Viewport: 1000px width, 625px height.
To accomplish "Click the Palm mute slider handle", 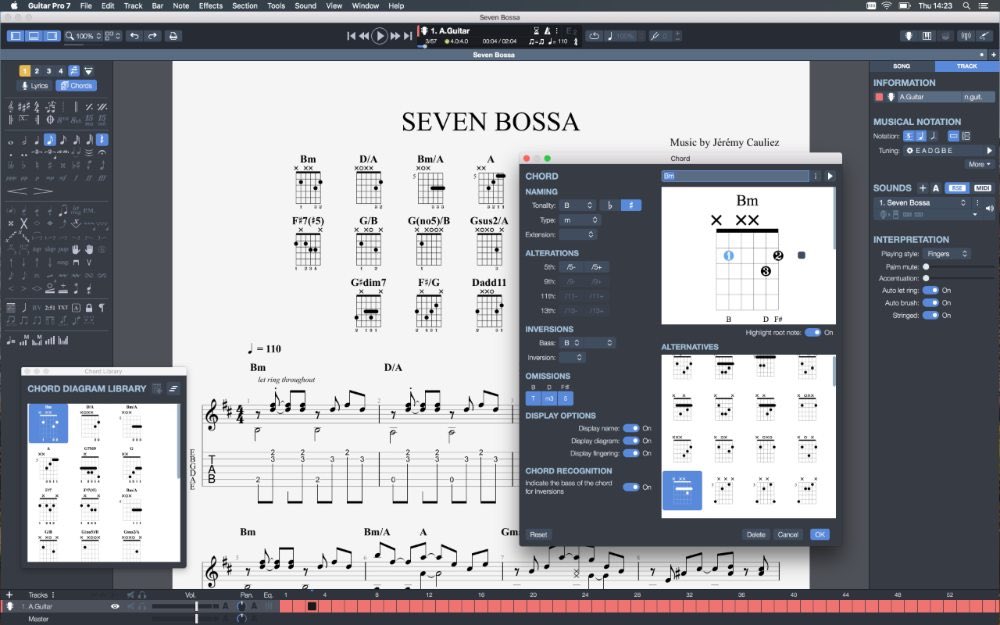I will pyautogui.click(x=927, y=267).
